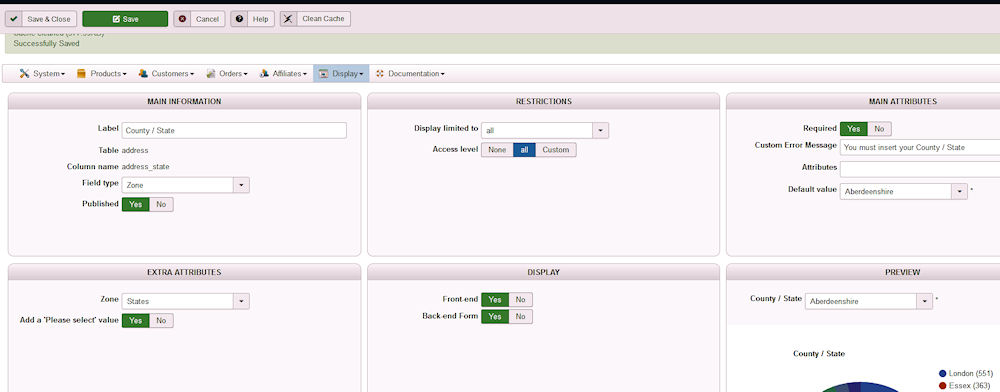Click the Display menu monitor icon
The width and height of the screenshot is (1000, 392).
click(x=324, y=73)
